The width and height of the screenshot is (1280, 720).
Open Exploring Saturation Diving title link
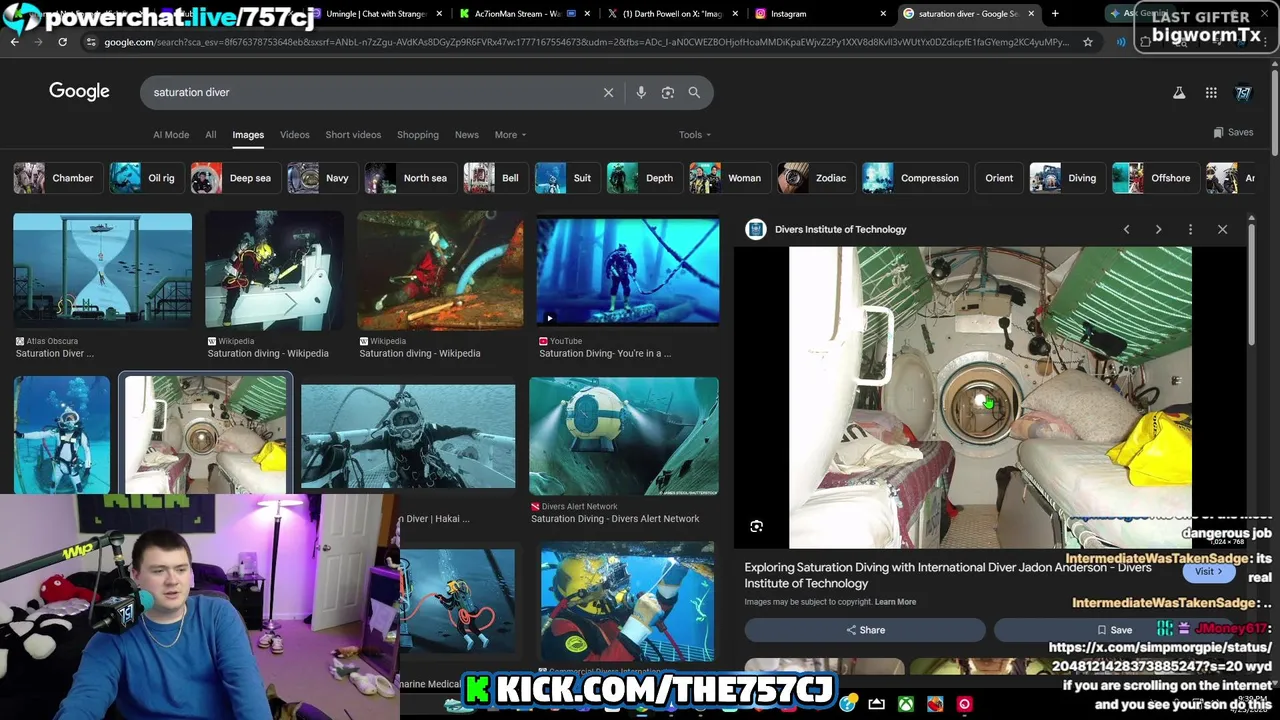pyautogui.click(x=947, y=575)
